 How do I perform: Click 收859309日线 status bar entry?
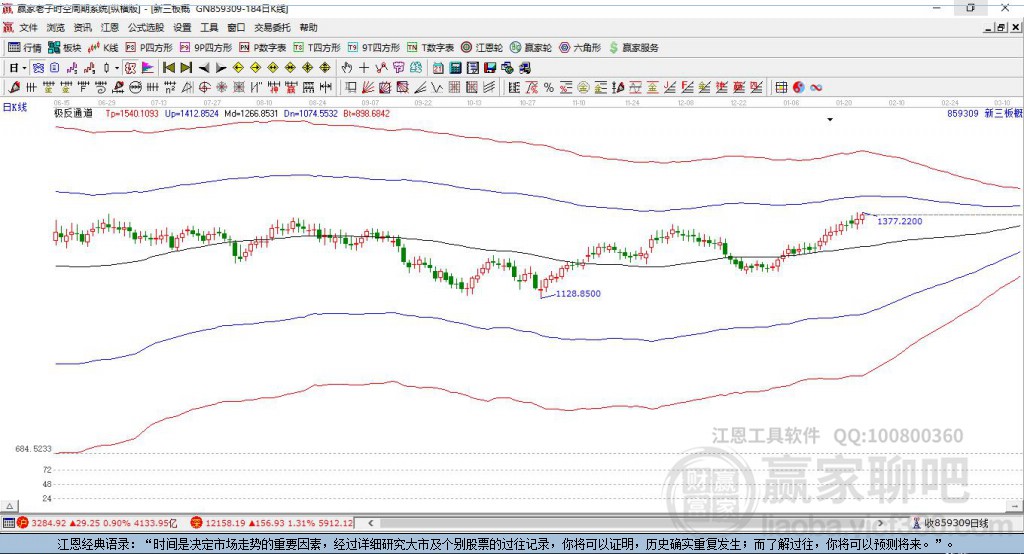point(950,523)
